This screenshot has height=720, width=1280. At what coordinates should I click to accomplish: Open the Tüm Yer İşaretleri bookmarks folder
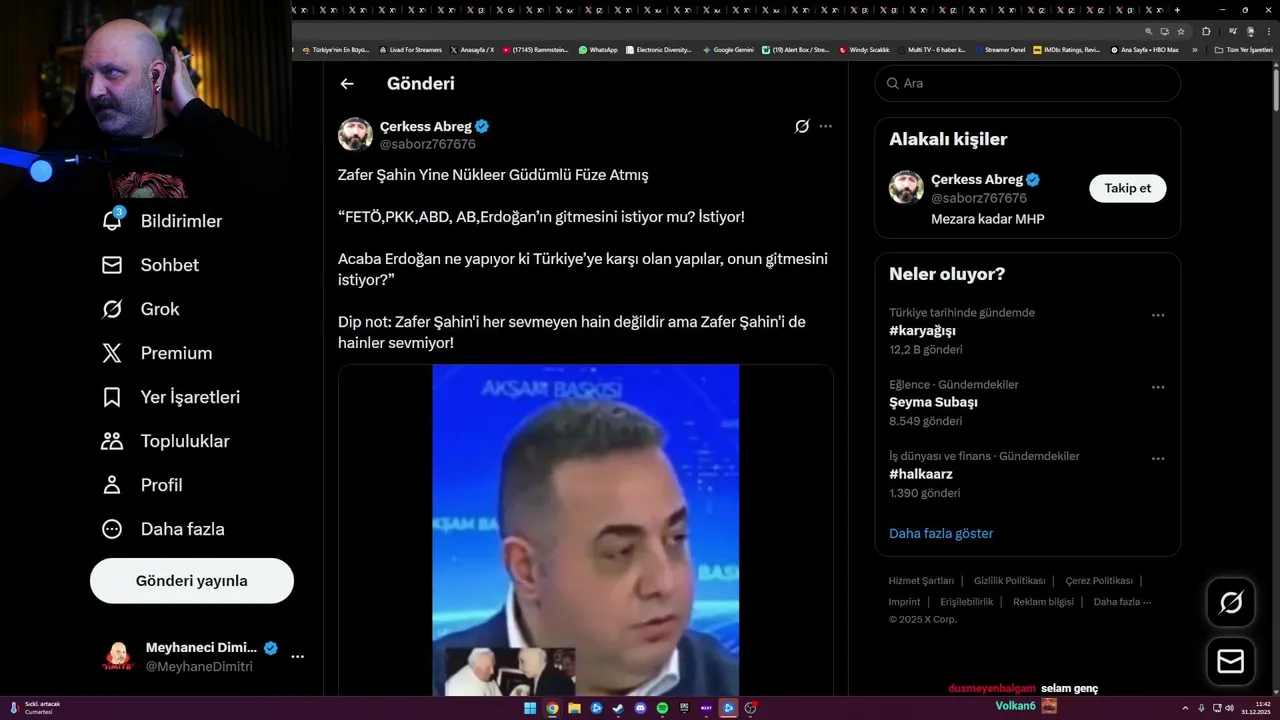point(1243,49)
